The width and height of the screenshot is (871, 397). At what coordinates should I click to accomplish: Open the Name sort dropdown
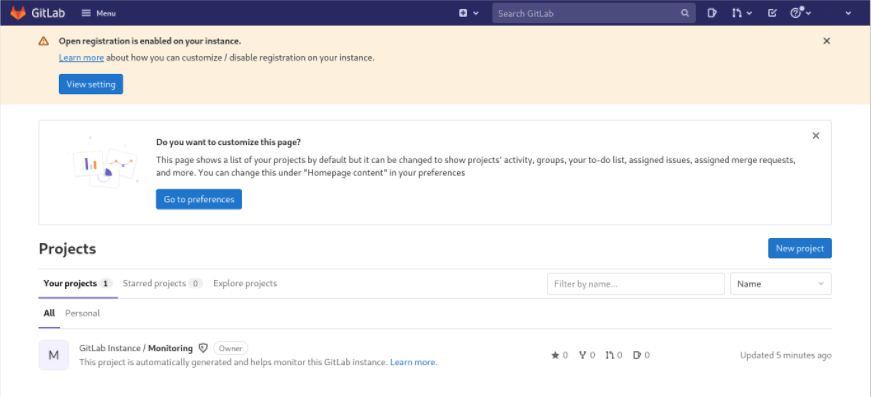781,284
